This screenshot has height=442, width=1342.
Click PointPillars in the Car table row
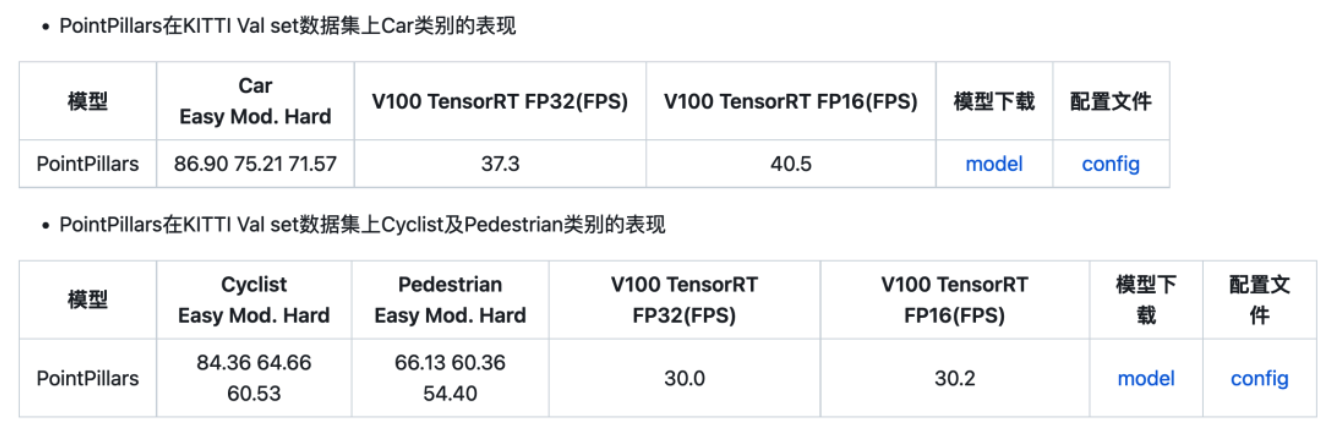(x=88, y=164)
